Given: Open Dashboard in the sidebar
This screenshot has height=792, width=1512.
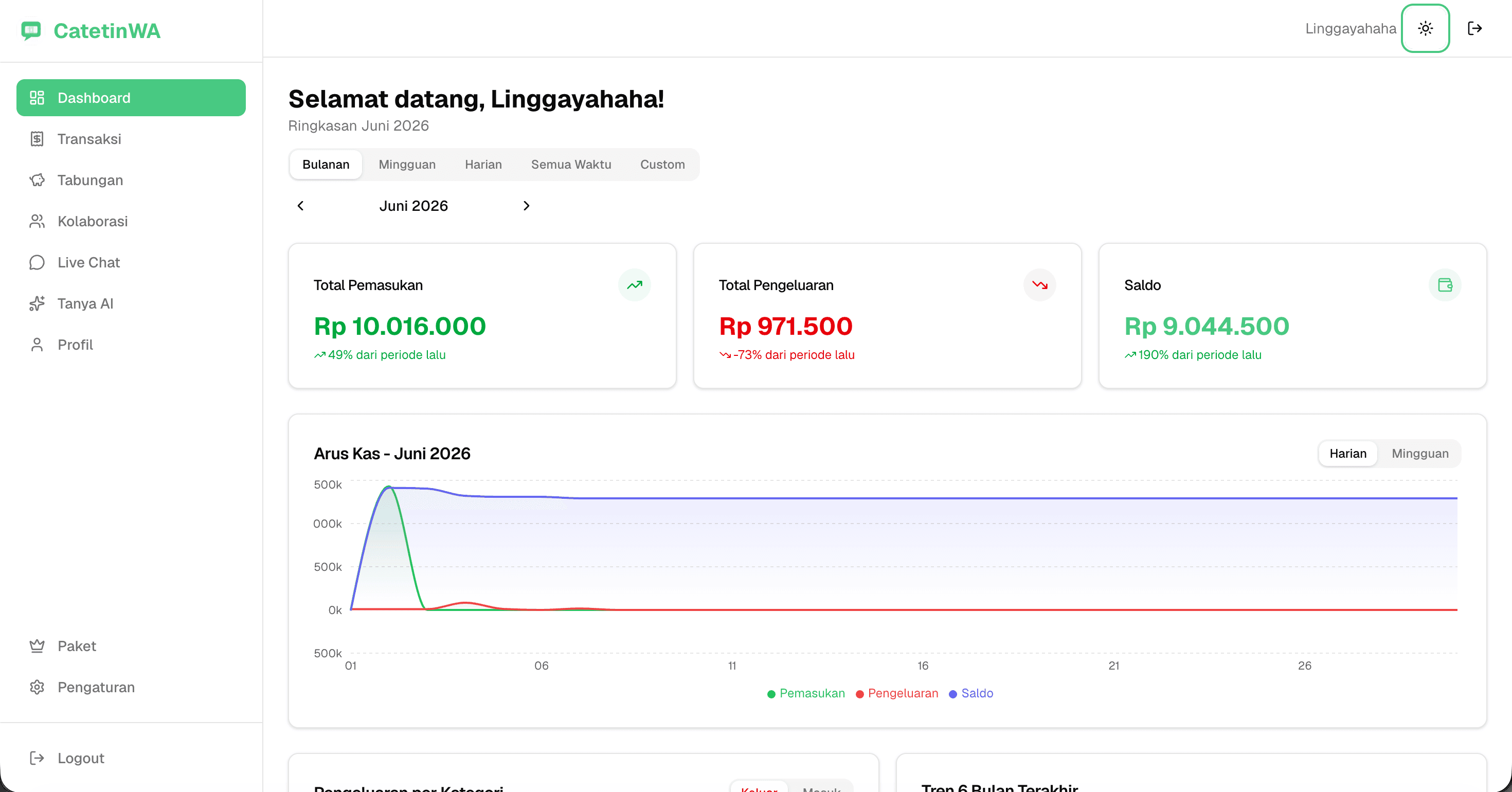Looking at the screenshot, I should [x=131, y=98].
